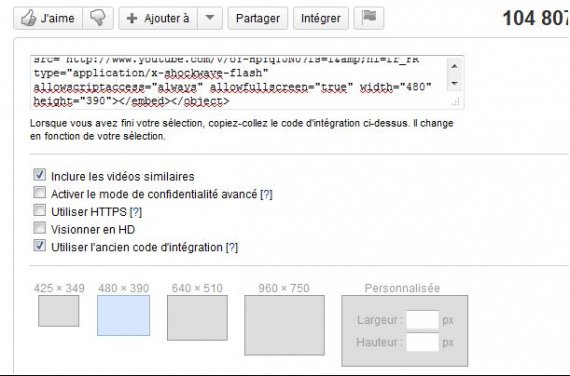This screenshot has width=570, height=376.
Task: Open the Intégrer tab
Action: 321,18
